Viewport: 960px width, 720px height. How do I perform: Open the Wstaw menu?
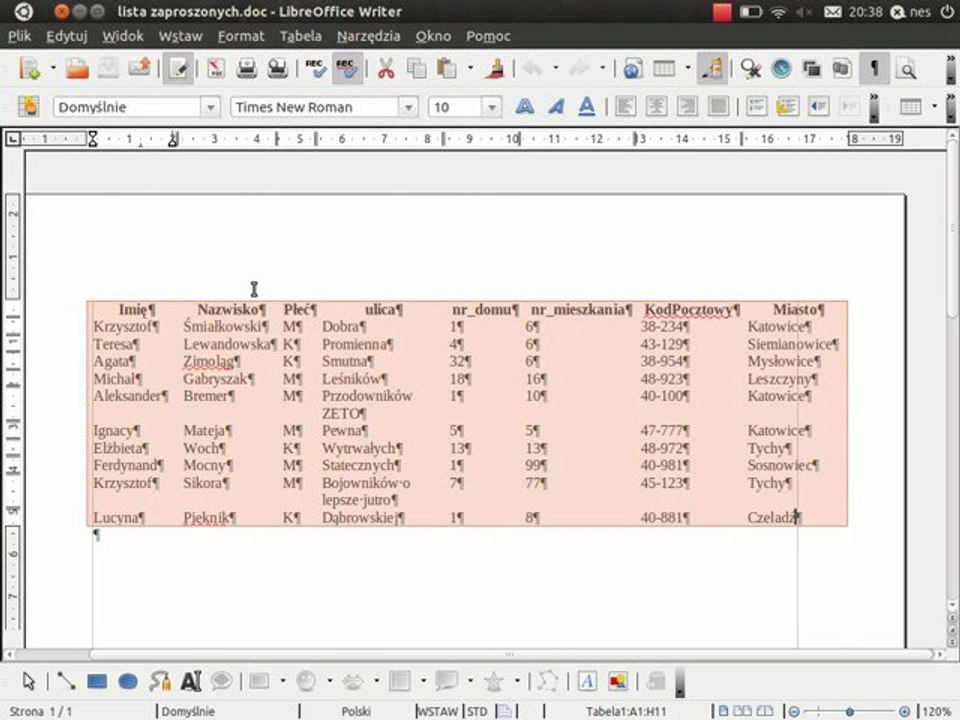click(x=181, y=36)
